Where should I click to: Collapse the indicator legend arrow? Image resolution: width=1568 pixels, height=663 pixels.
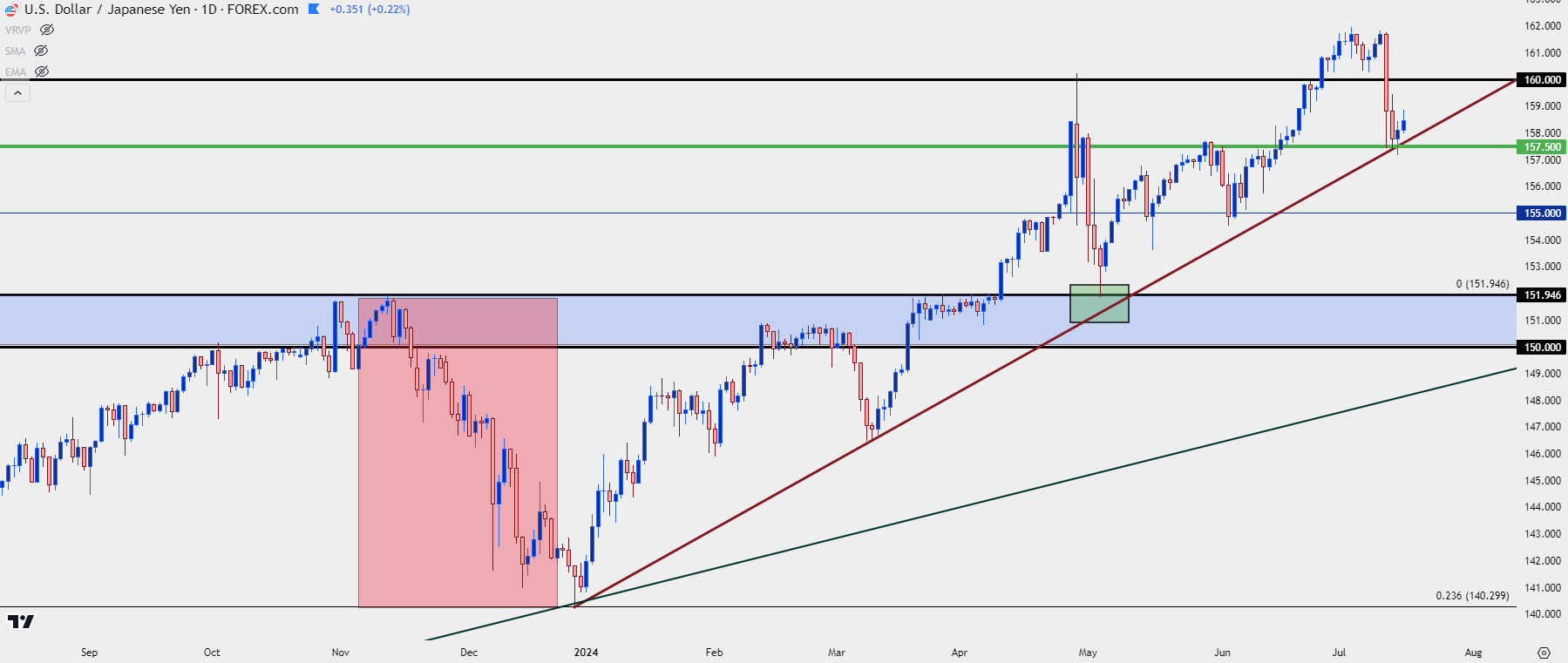tap(17, 92)
